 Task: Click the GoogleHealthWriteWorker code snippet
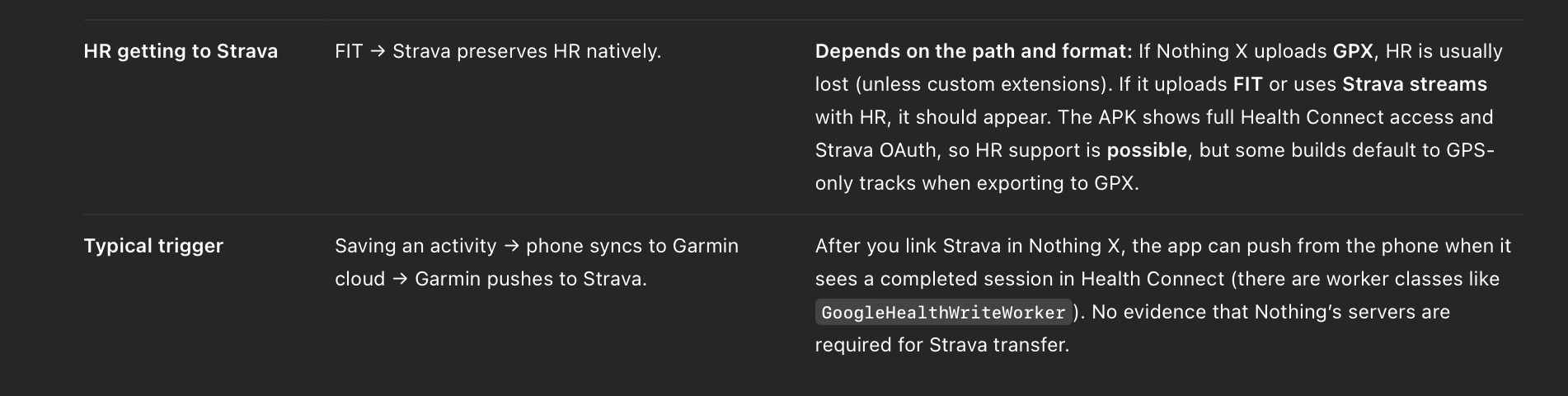click(x=943, y=313)
